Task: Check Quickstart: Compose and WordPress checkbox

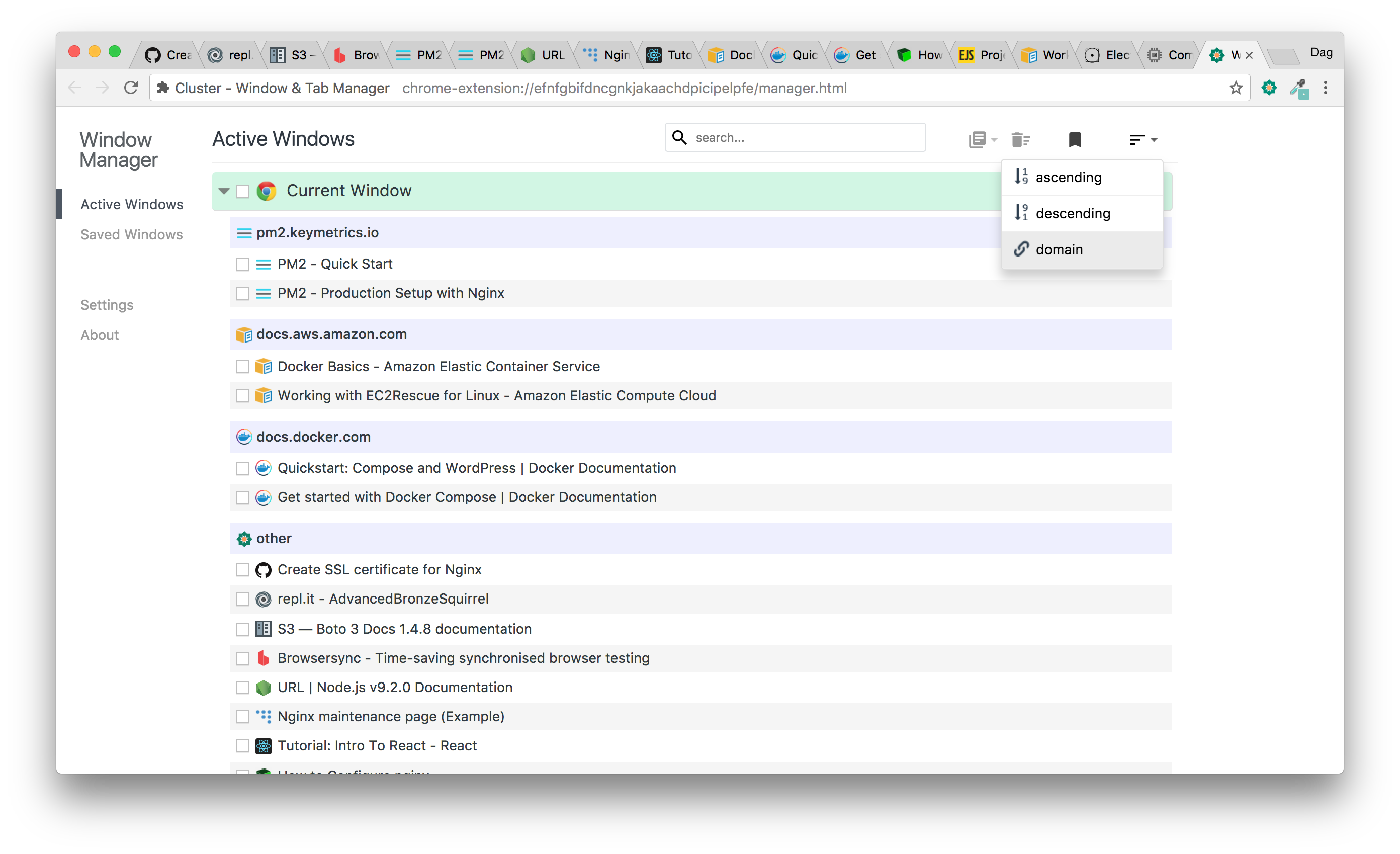Action: click(242, 468)
